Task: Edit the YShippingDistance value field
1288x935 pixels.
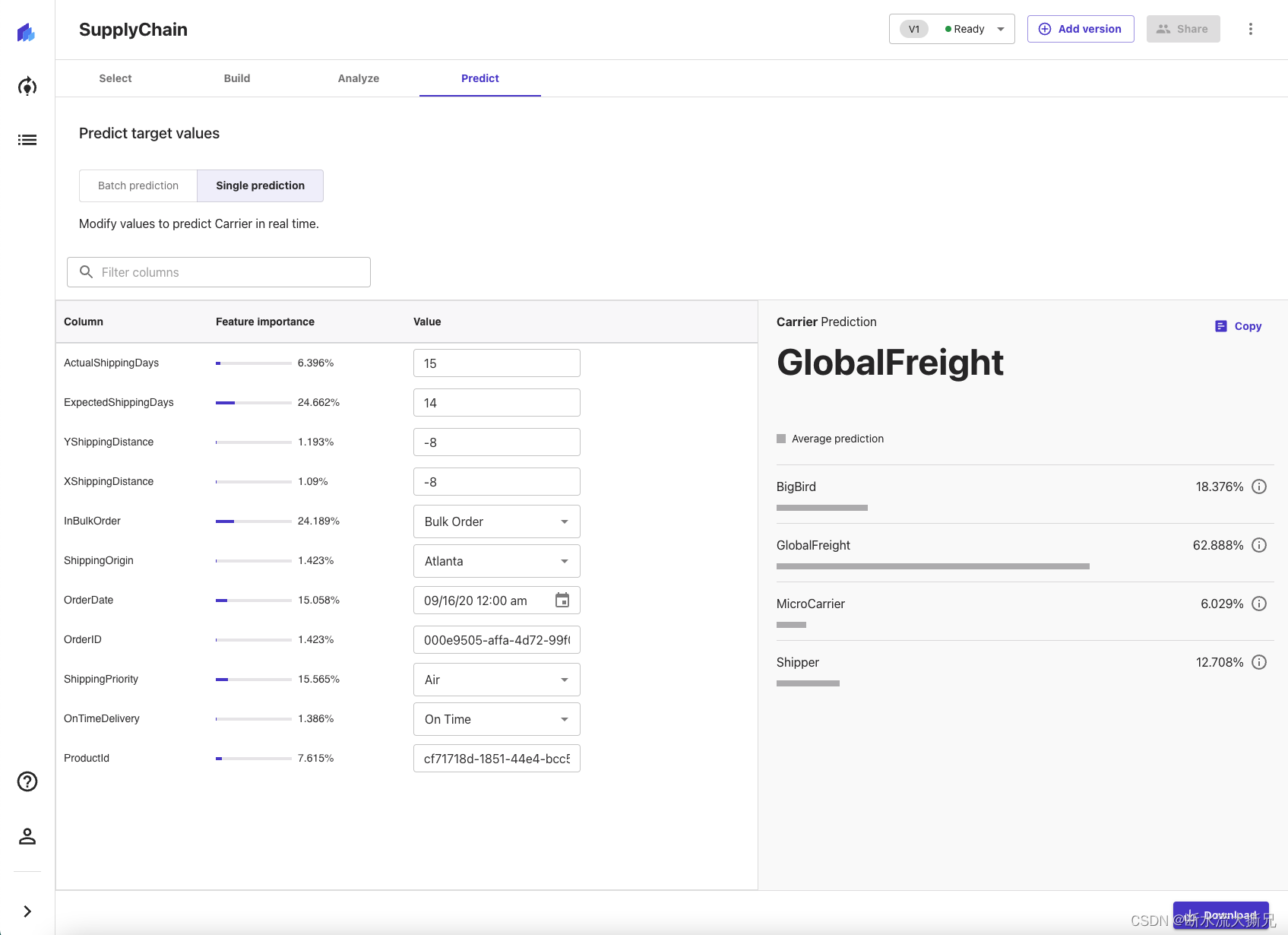Action: (x=497, y=442)
